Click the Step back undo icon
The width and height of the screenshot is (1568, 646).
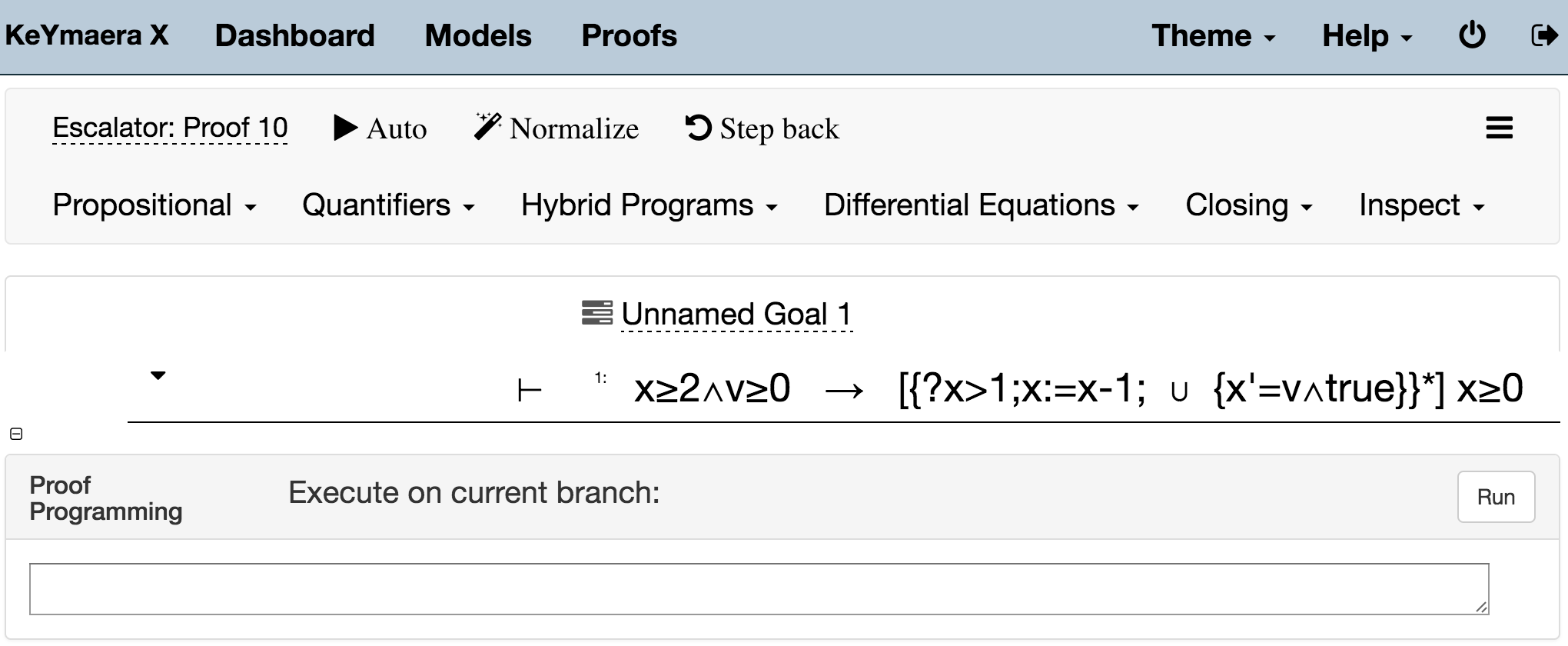[698, 128]
